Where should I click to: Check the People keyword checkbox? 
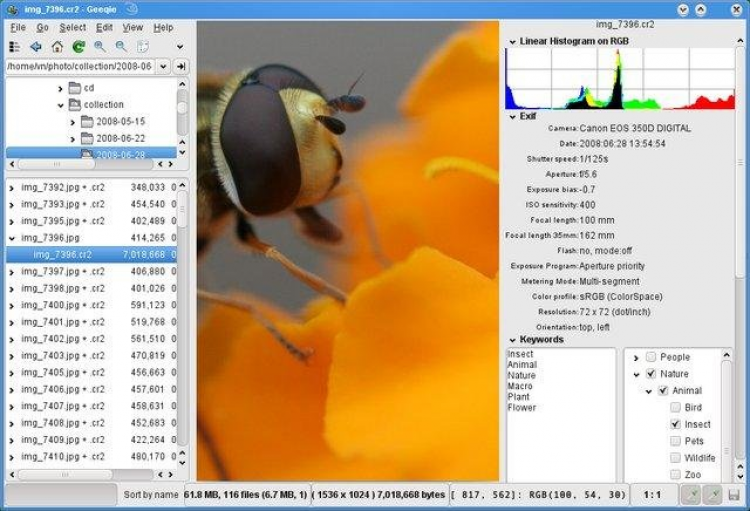point(651,357)
